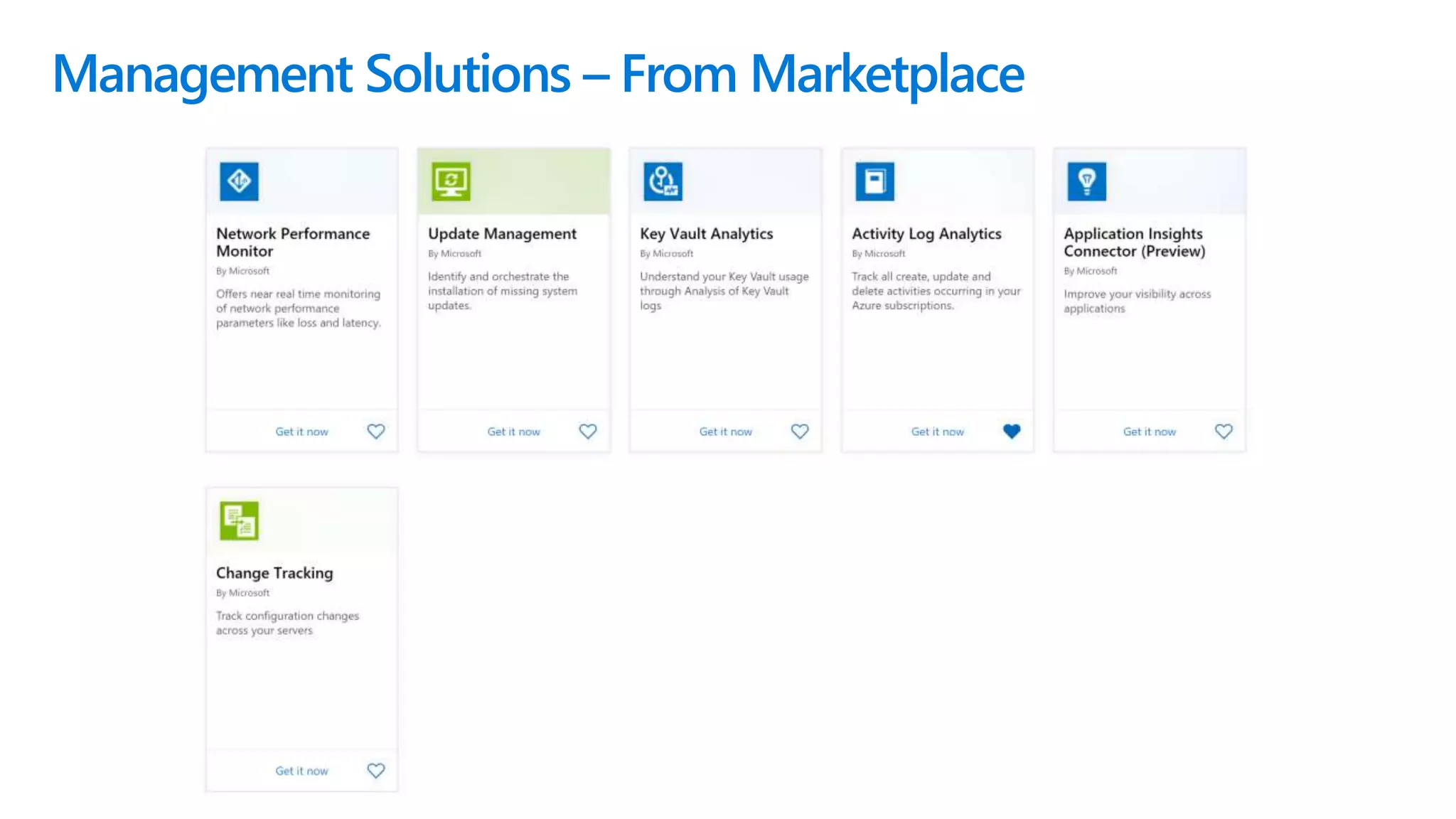The image size is (1456, 819).
Task: Get Network Performance Monitor now
Action: pyautogui.click(x=301, y=432)
